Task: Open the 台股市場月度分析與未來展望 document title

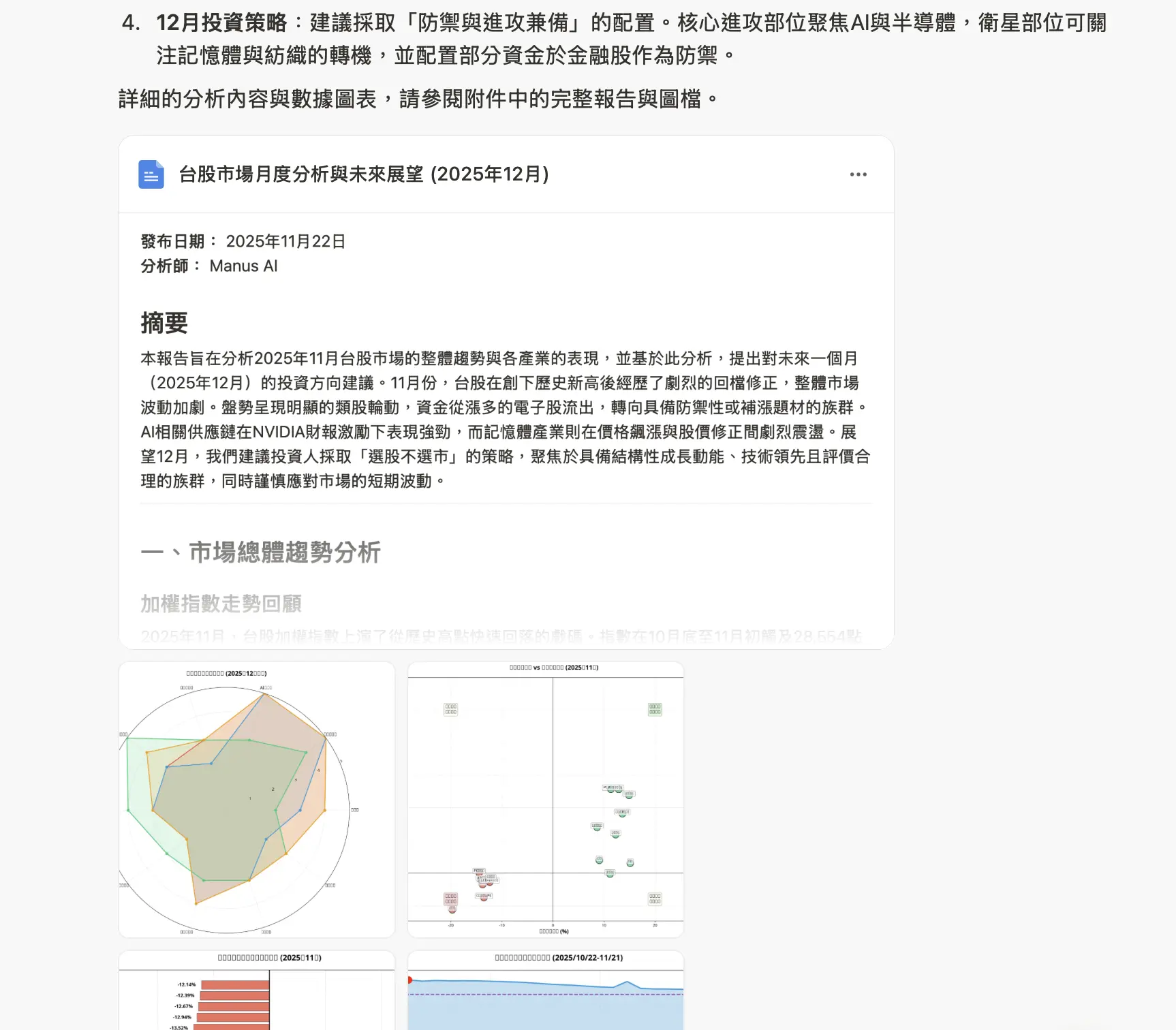Action: point(364,174)
